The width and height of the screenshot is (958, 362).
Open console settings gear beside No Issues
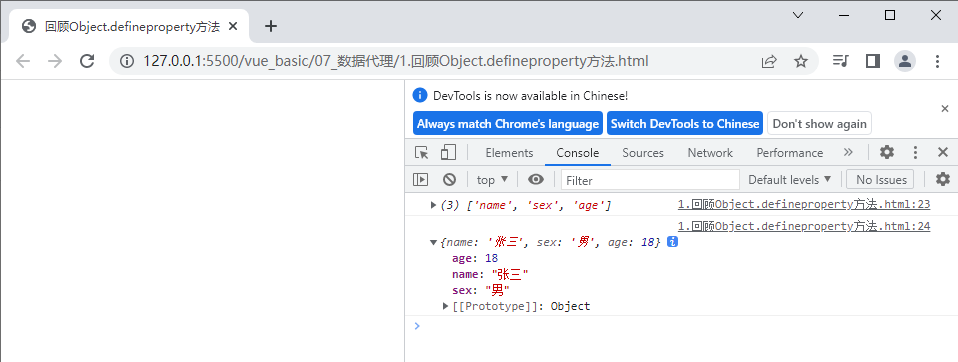943,179
